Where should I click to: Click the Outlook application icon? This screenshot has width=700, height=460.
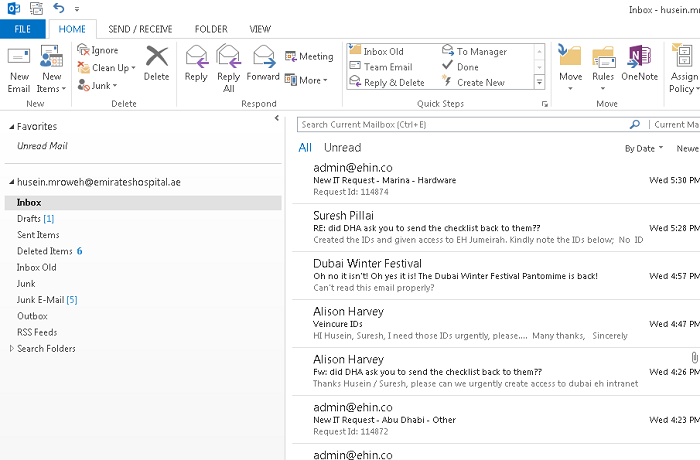pos(14,8)
